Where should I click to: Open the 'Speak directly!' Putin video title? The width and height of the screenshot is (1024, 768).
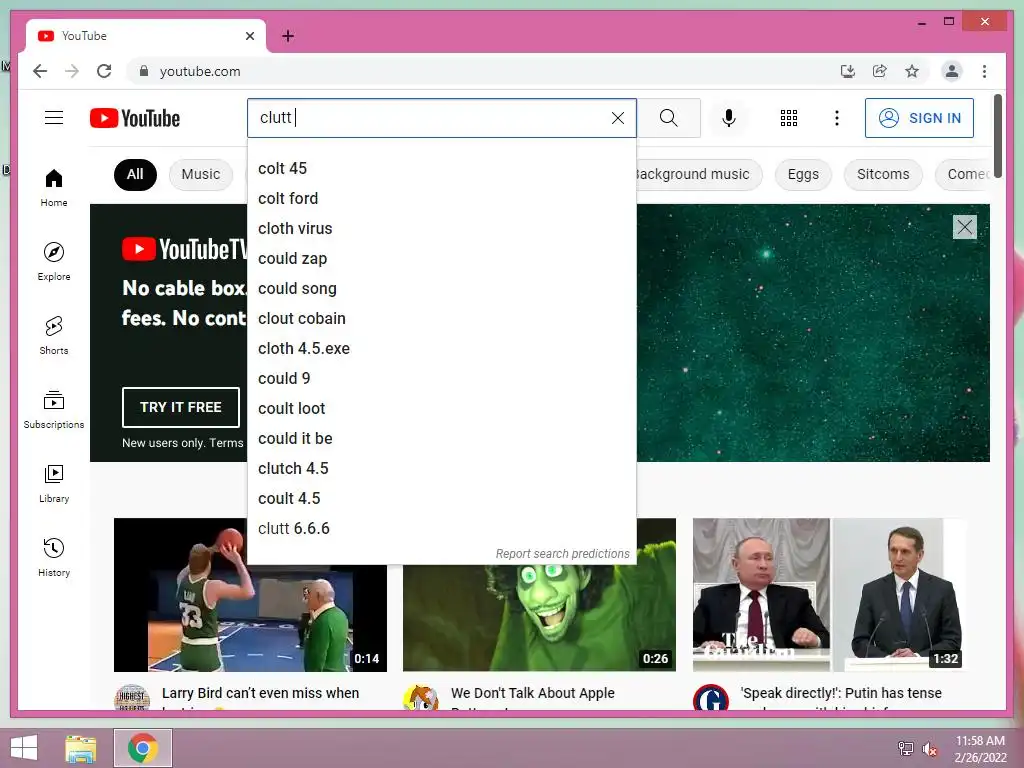(841, 694)
